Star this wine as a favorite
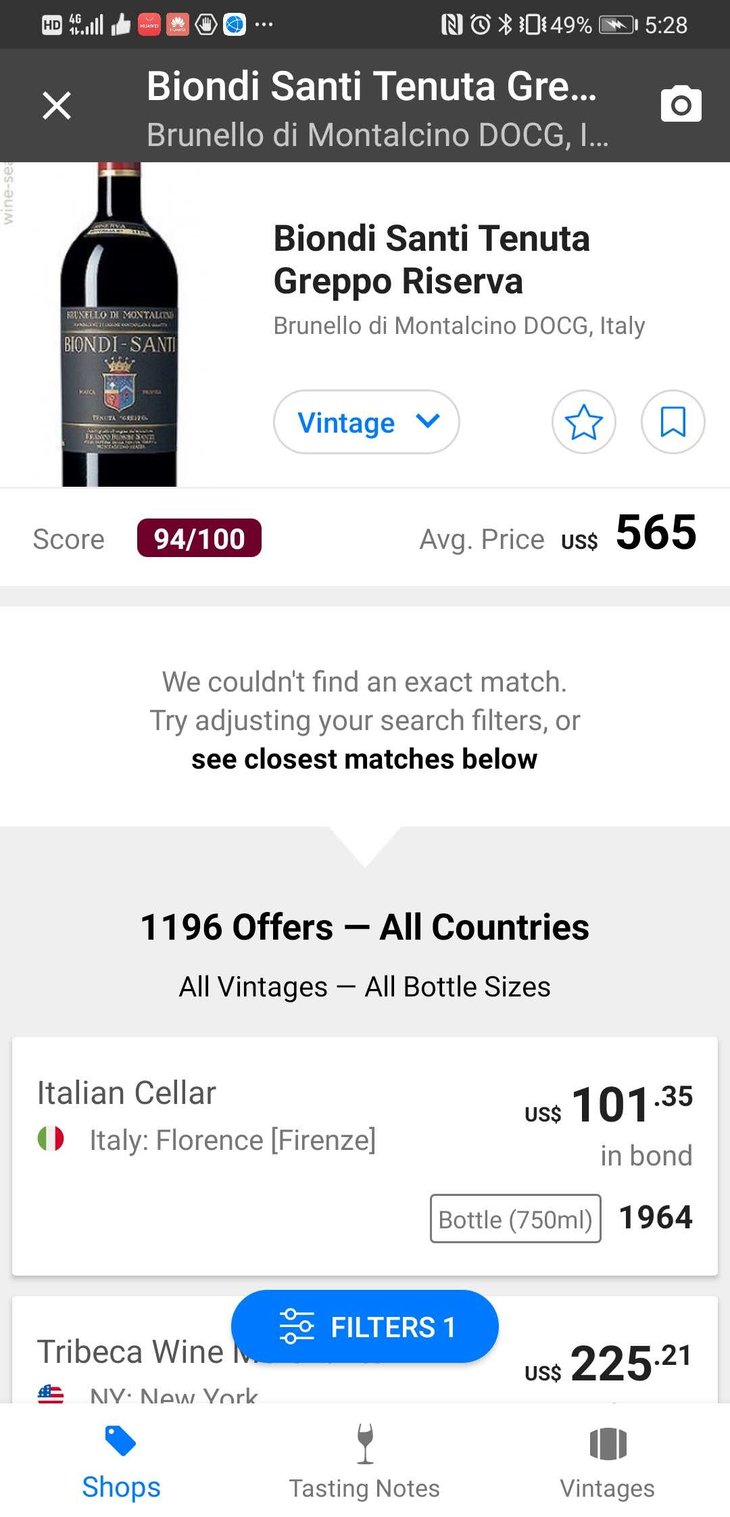The width and height of the screenshot is (730, 1517). coord(584,422)
